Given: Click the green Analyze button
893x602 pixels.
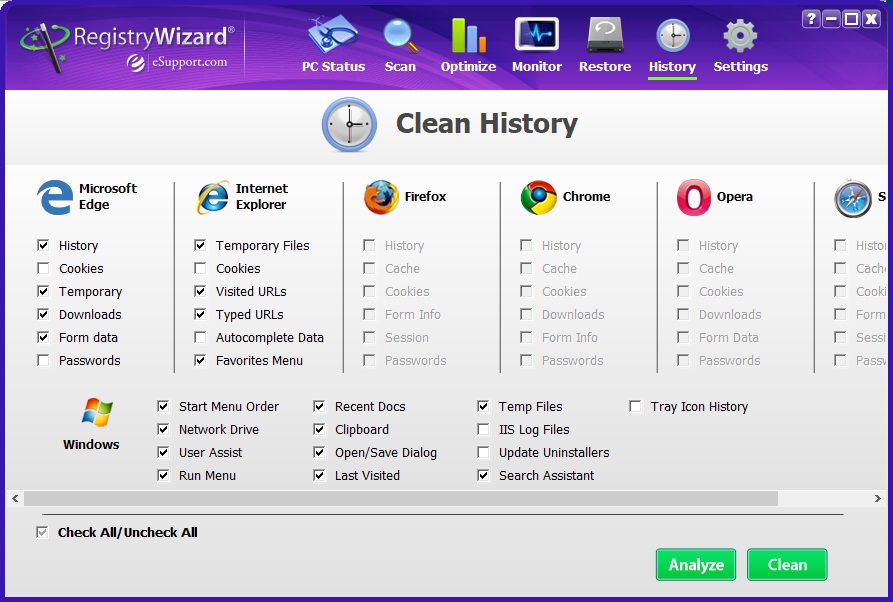Looking at the screenshot, I should (696, 564).
